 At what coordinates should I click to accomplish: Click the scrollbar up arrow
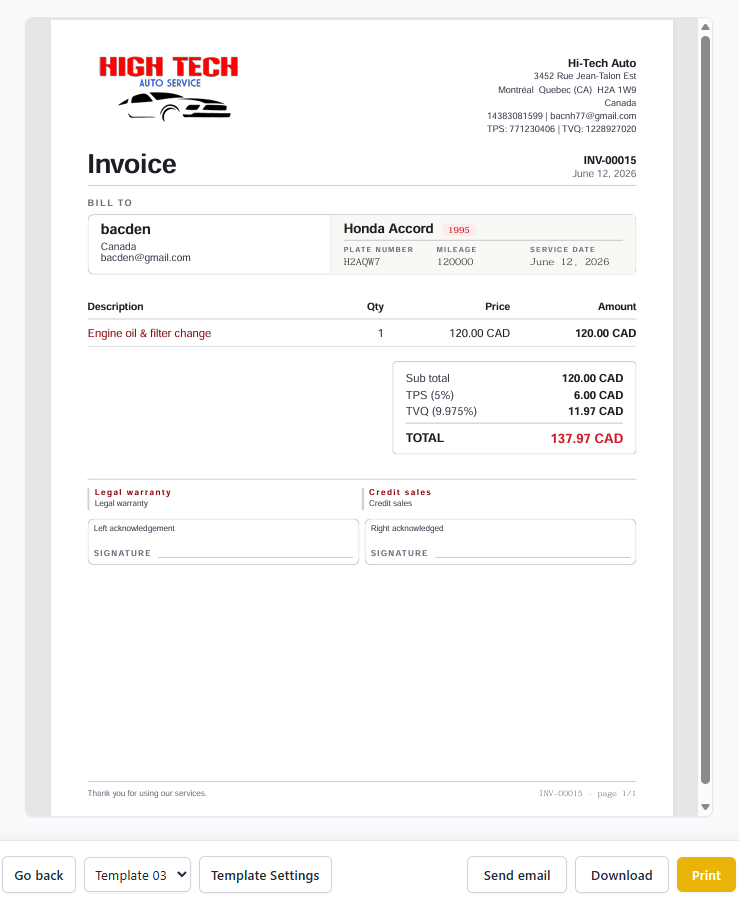point(705,26)
